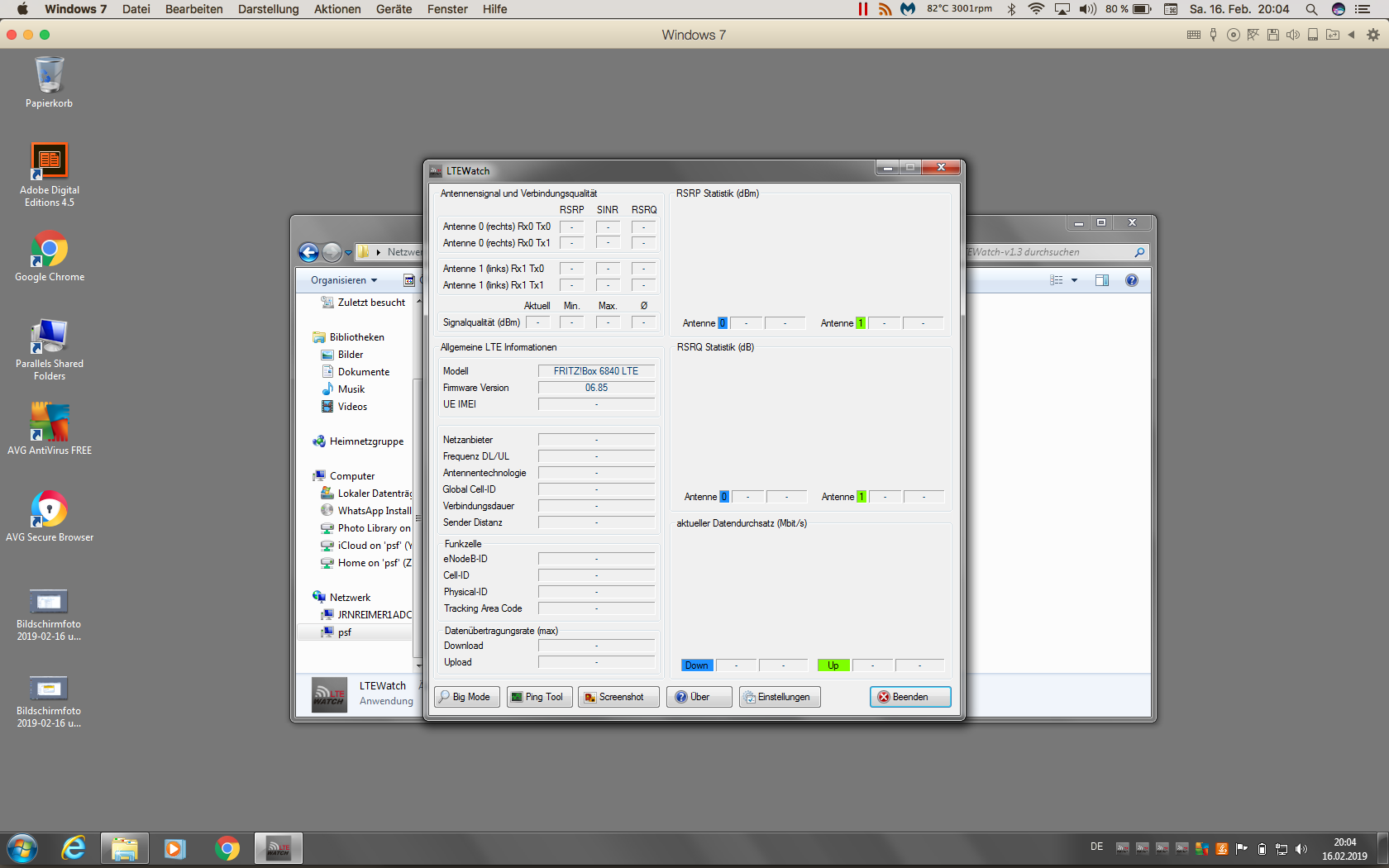This screenshot has height=868, width=1389.
Task: Open the Windows Start menu orb
Action: (x=22, y=849)
